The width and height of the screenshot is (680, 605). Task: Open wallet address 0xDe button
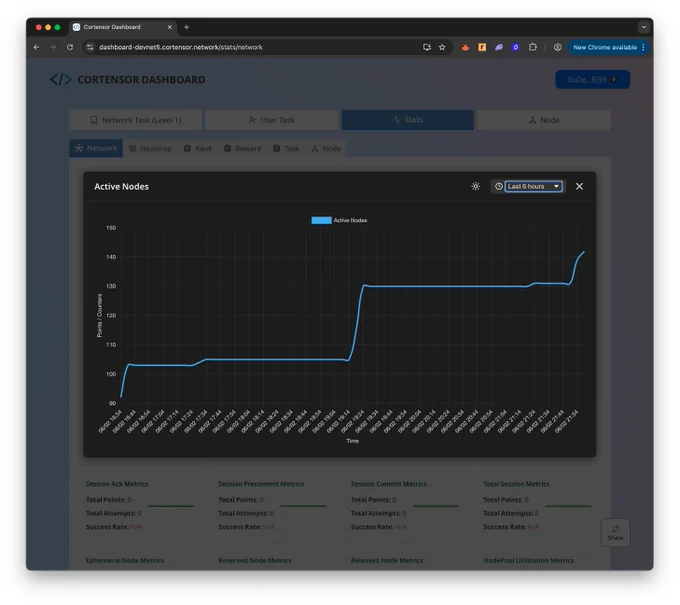pyautogui.click(x=592, y=80)
